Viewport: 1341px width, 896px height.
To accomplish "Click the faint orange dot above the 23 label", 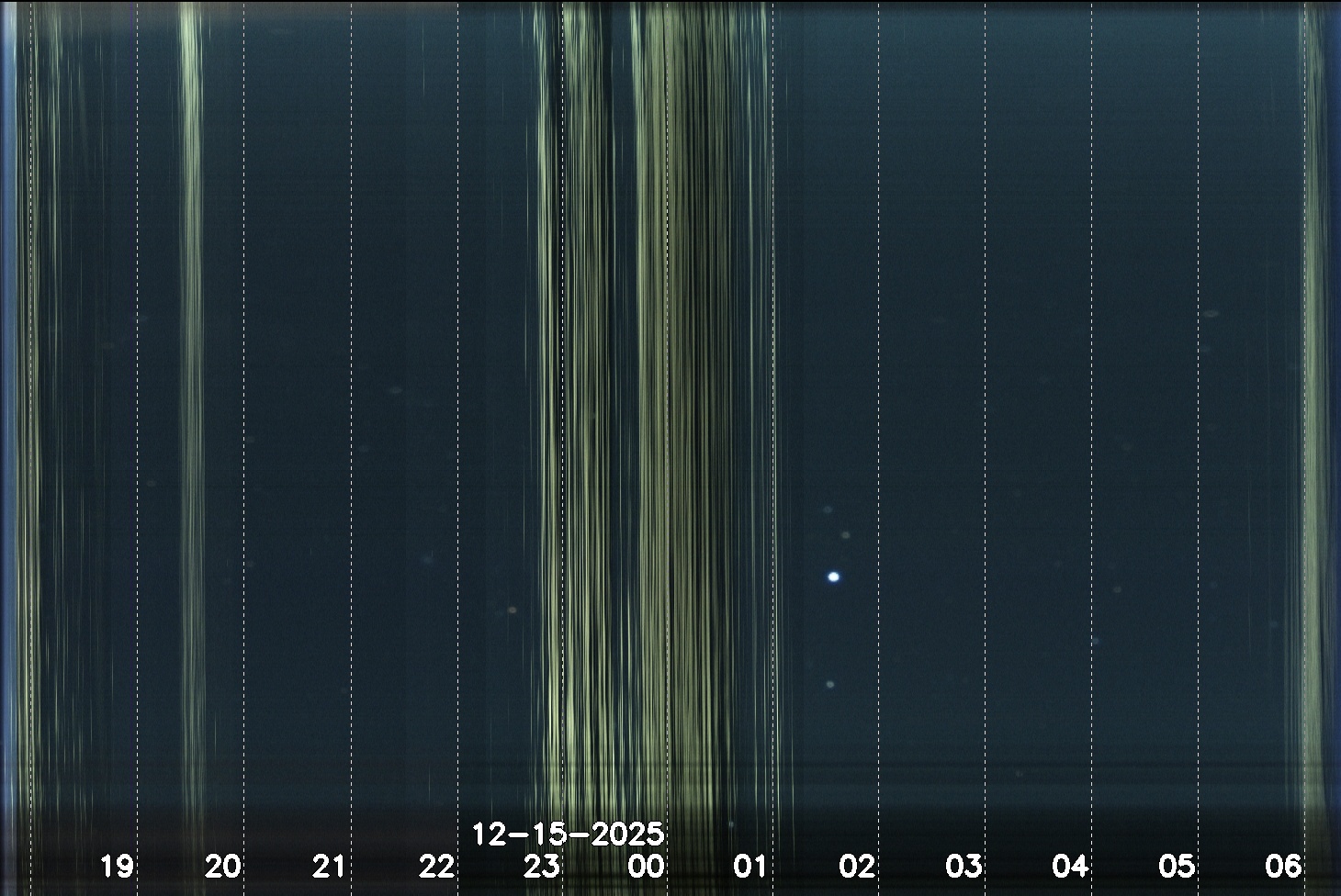I will click(513, 610).
